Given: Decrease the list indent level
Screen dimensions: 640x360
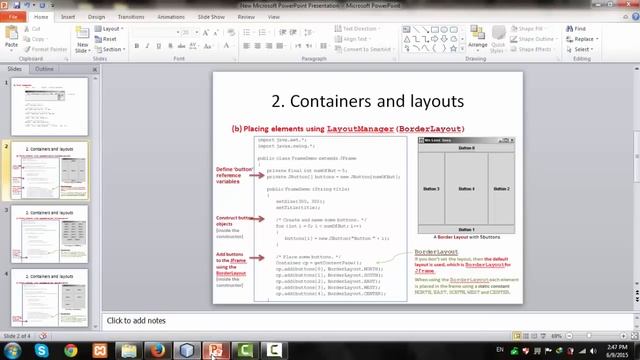Looking at the screenshot, I should pos(282,33).
